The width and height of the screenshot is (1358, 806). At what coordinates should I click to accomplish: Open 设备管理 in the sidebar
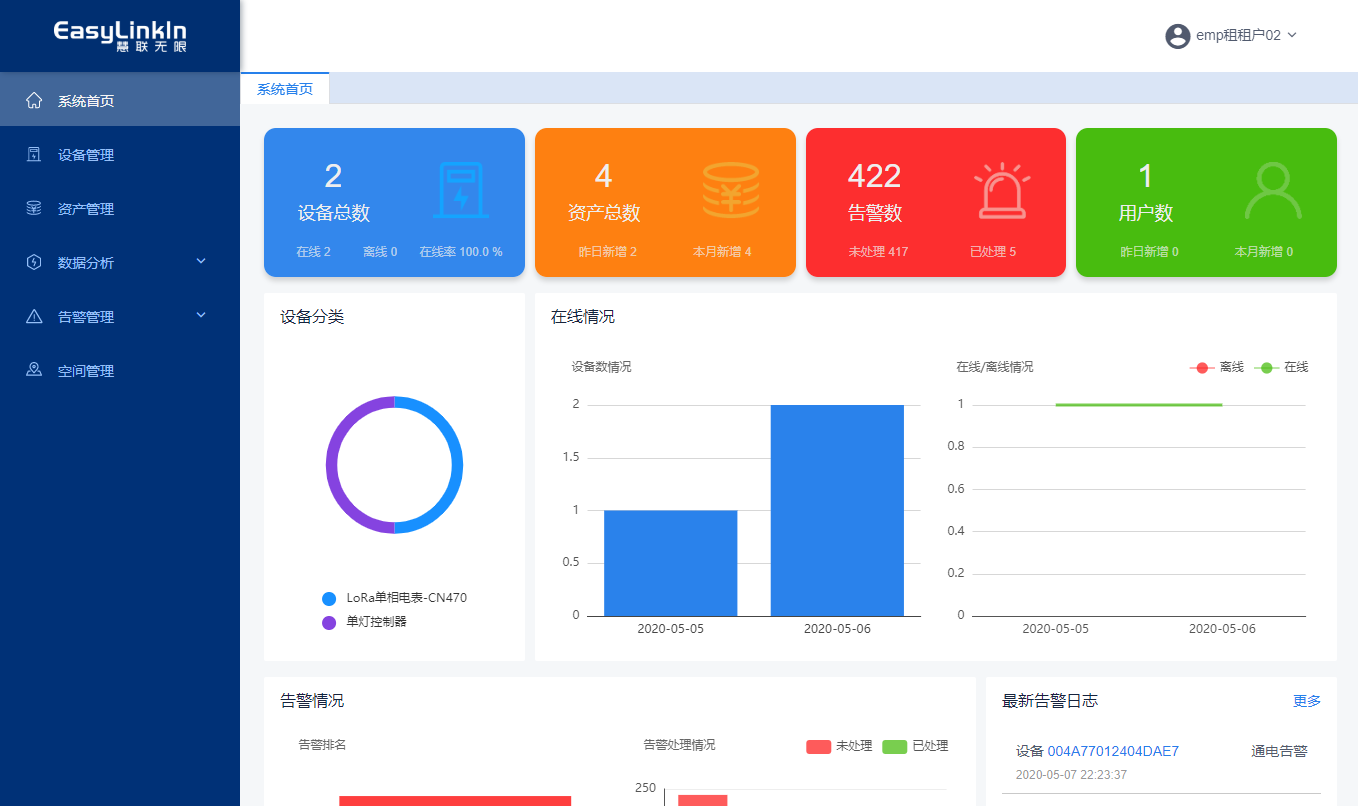pos(120,154)
